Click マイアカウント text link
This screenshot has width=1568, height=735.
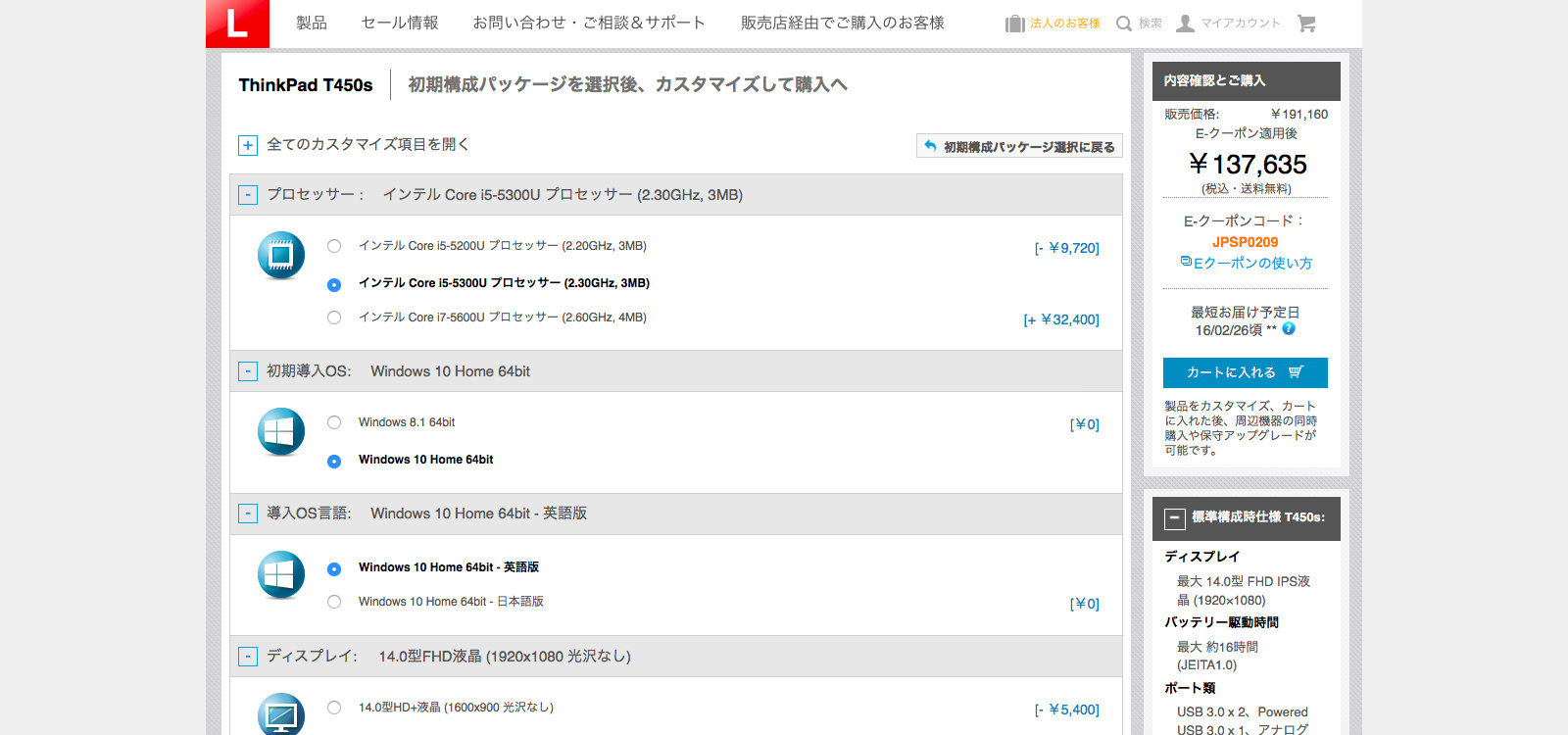click(x=1241, y=24)
